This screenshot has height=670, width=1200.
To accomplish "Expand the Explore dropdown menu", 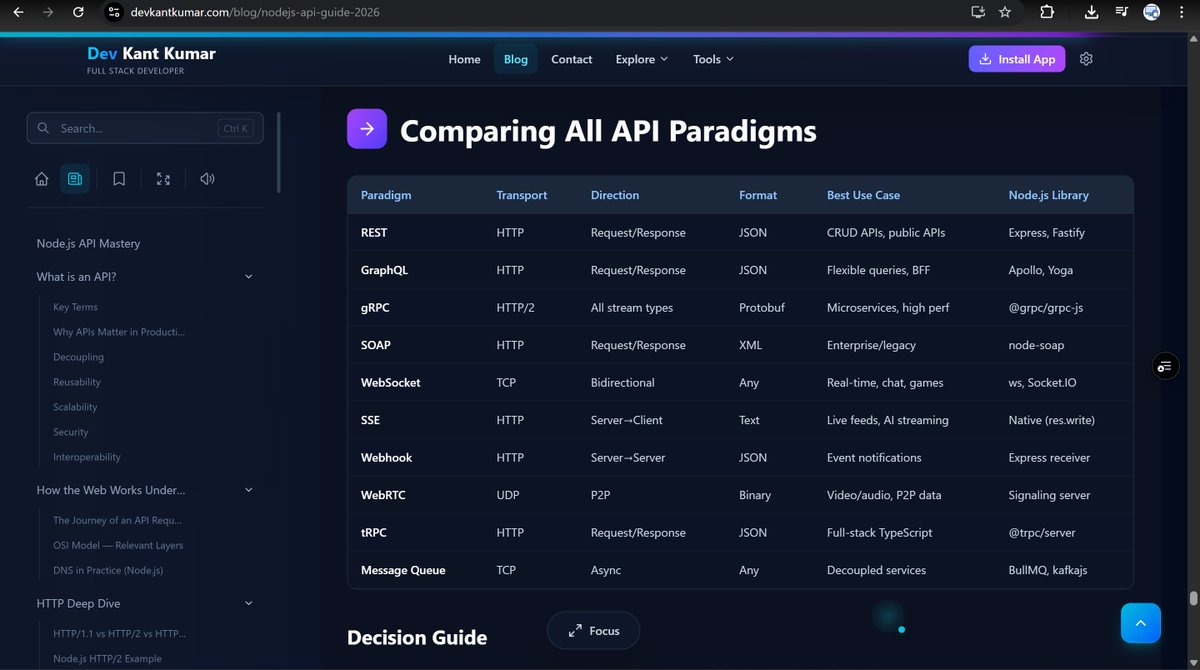I will [641, 59].
